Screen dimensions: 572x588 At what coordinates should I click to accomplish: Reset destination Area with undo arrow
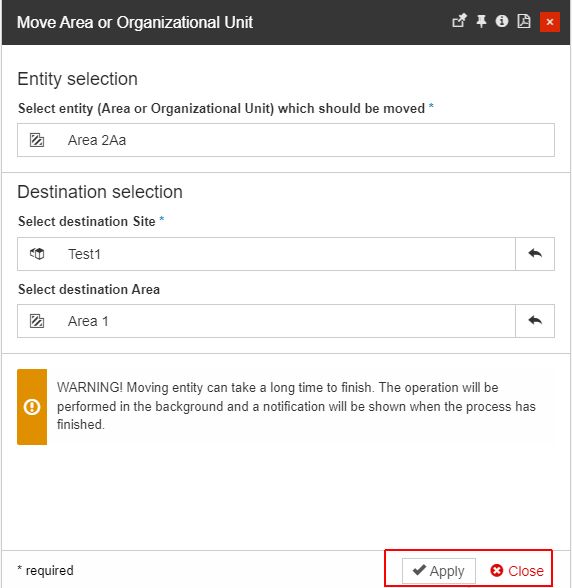535,321
